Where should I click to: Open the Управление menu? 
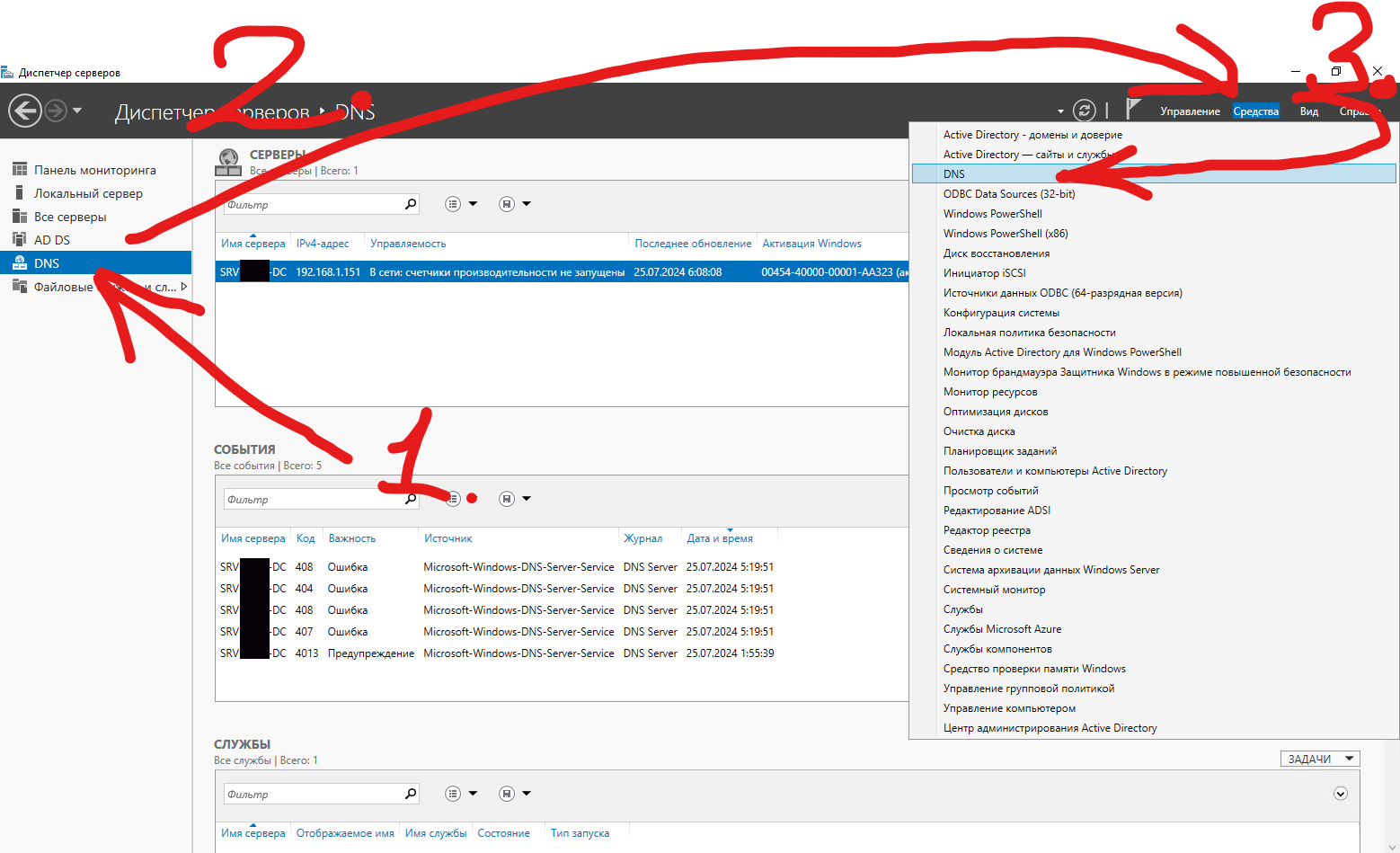click(1190, 111)
